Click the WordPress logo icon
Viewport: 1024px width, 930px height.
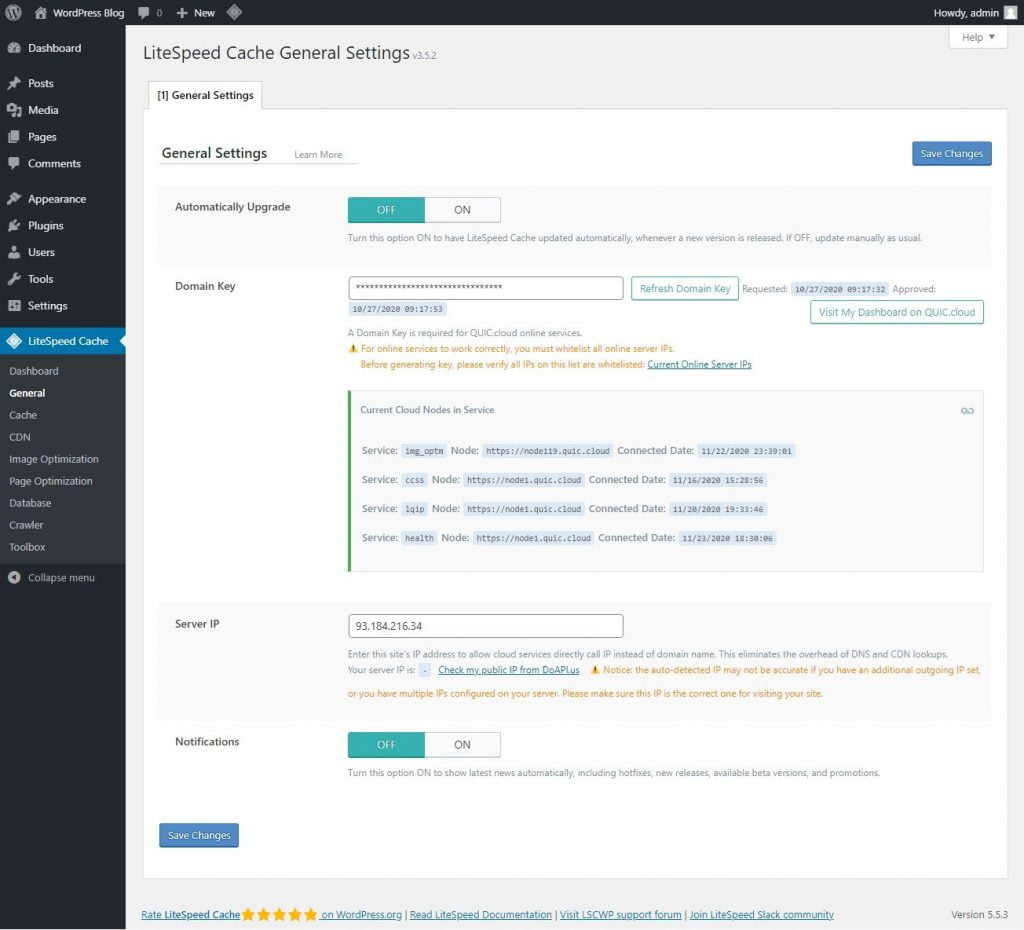[13, 12]
